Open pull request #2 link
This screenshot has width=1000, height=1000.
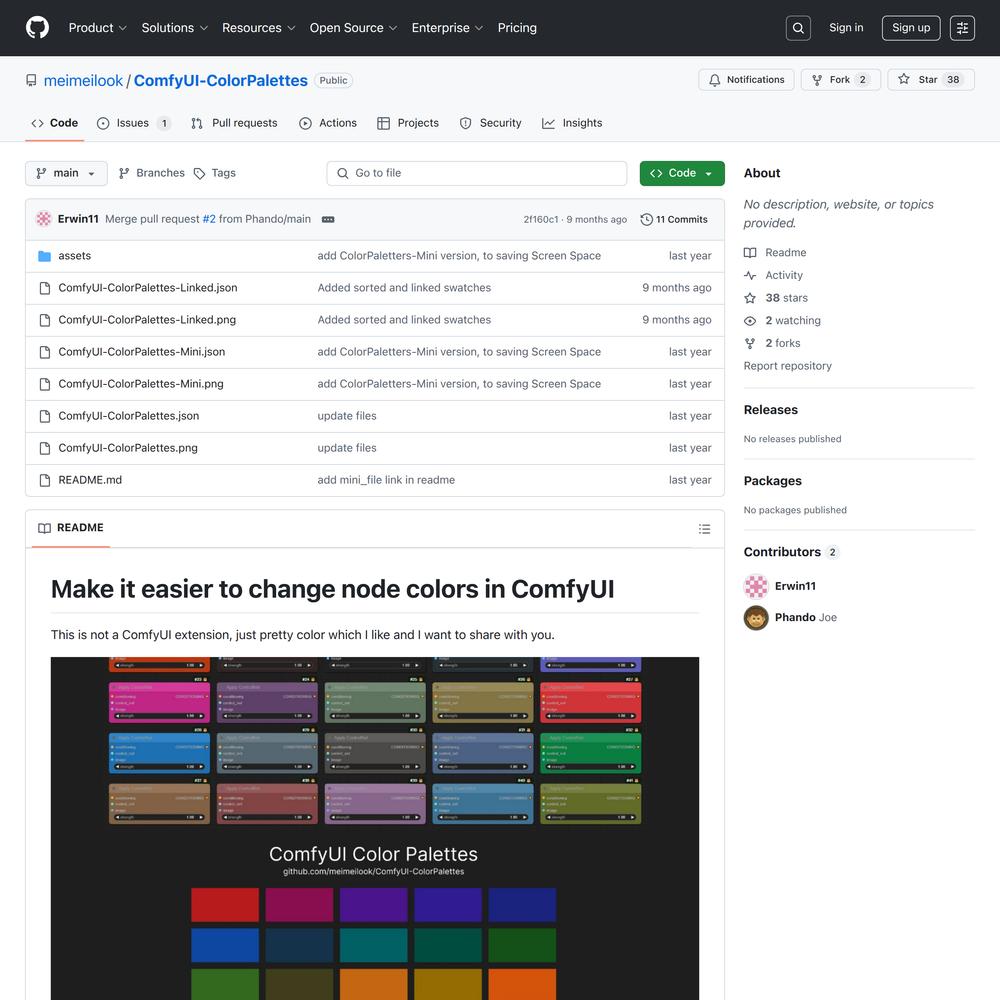(x=209, y=219)
